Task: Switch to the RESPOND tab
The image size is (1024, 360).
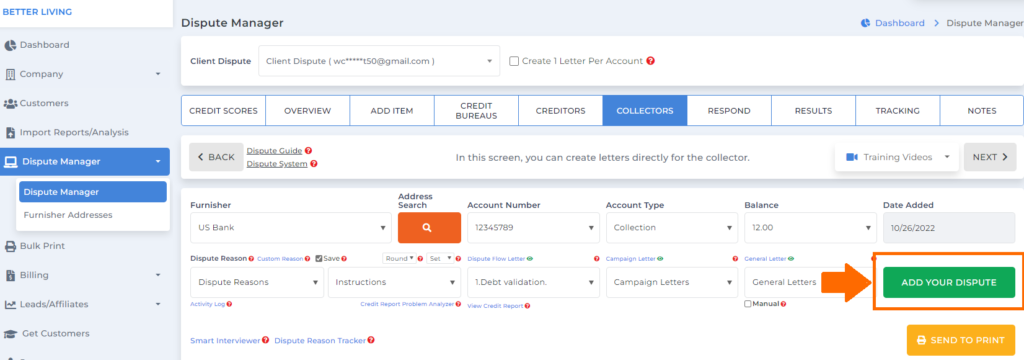Action: (729, 111)
